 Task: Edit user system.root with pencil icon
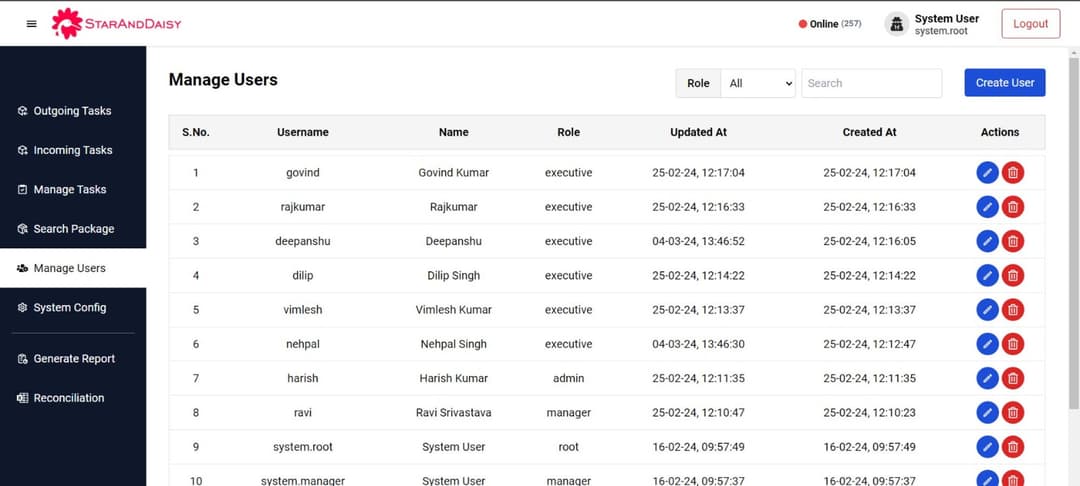[987, 447]
